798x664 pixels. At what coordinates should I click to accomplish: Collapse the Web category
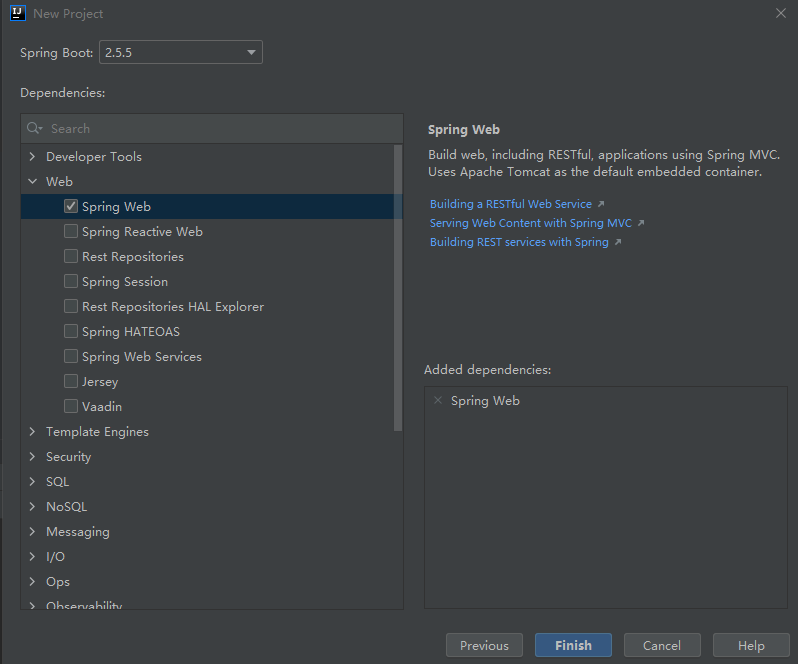click(33, 182)
